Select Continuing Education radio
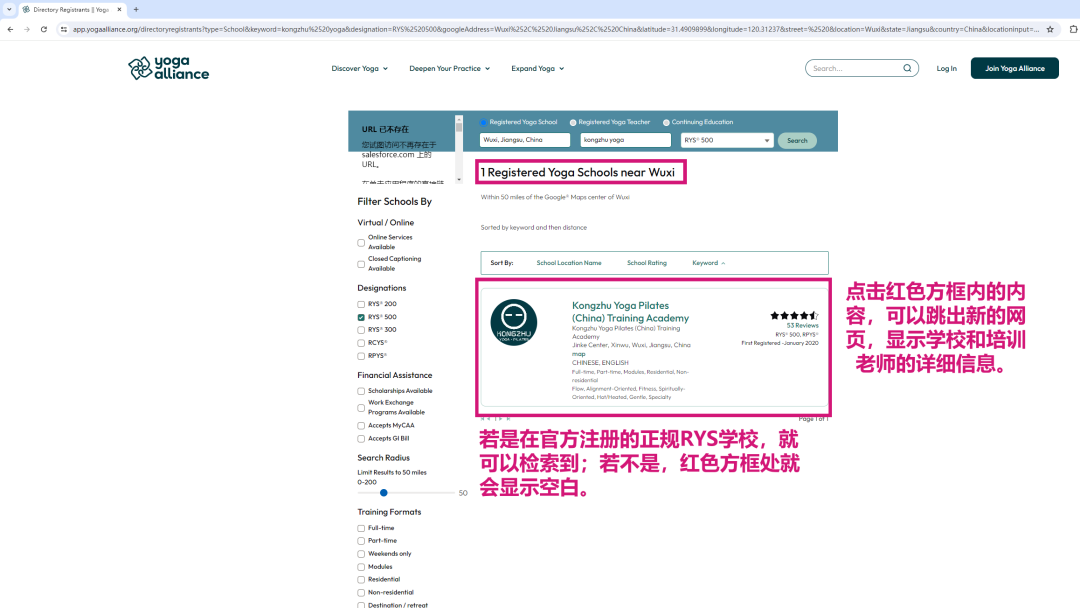1080x608 pixels. pos(666,123)
